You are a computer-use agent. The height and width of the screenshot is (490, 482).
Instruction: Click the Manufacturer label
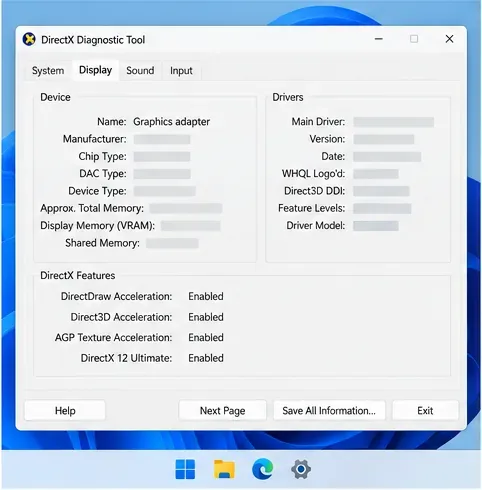coord(95,139)
